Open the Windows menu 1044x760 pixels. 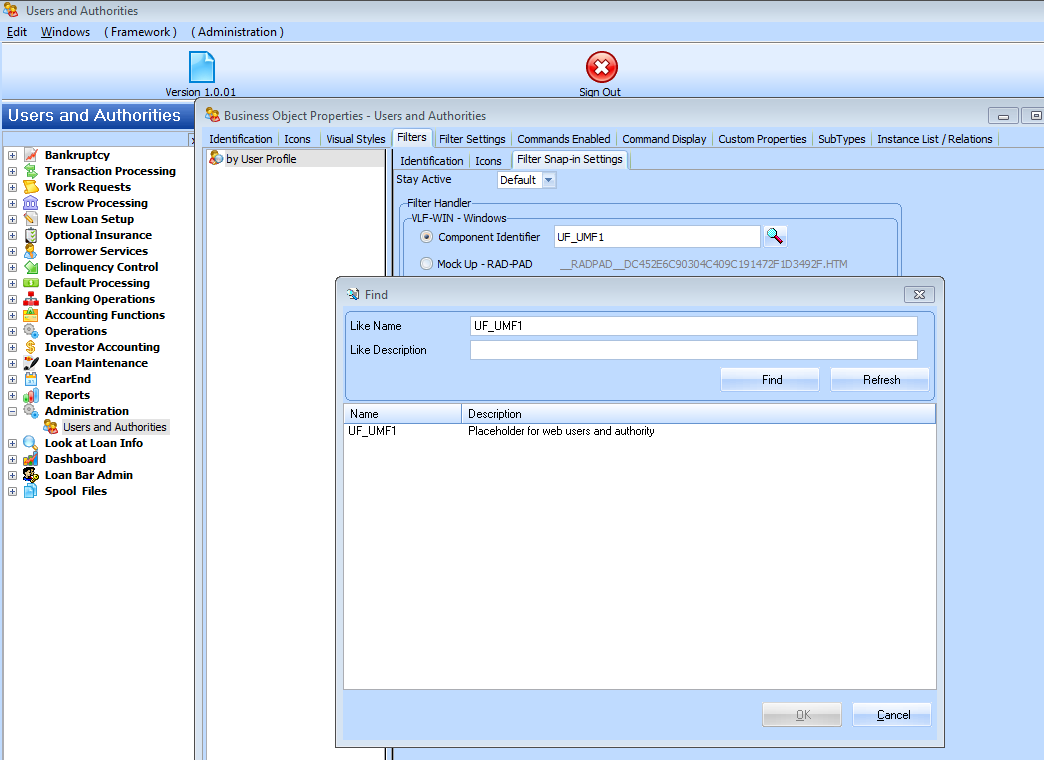pos(65,32)
